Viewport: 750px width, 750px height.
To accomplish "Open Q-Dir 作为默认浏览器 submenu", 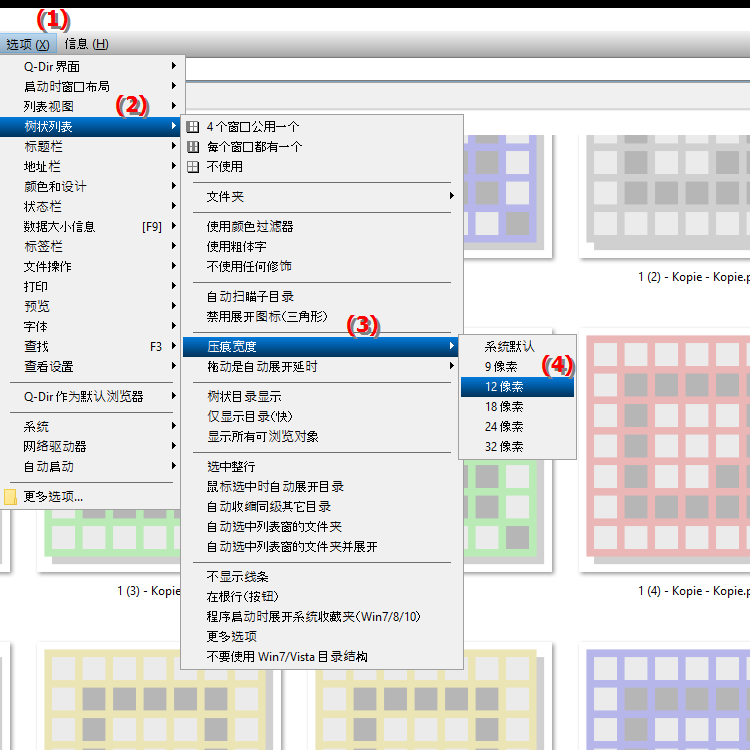I will point(90,397).
